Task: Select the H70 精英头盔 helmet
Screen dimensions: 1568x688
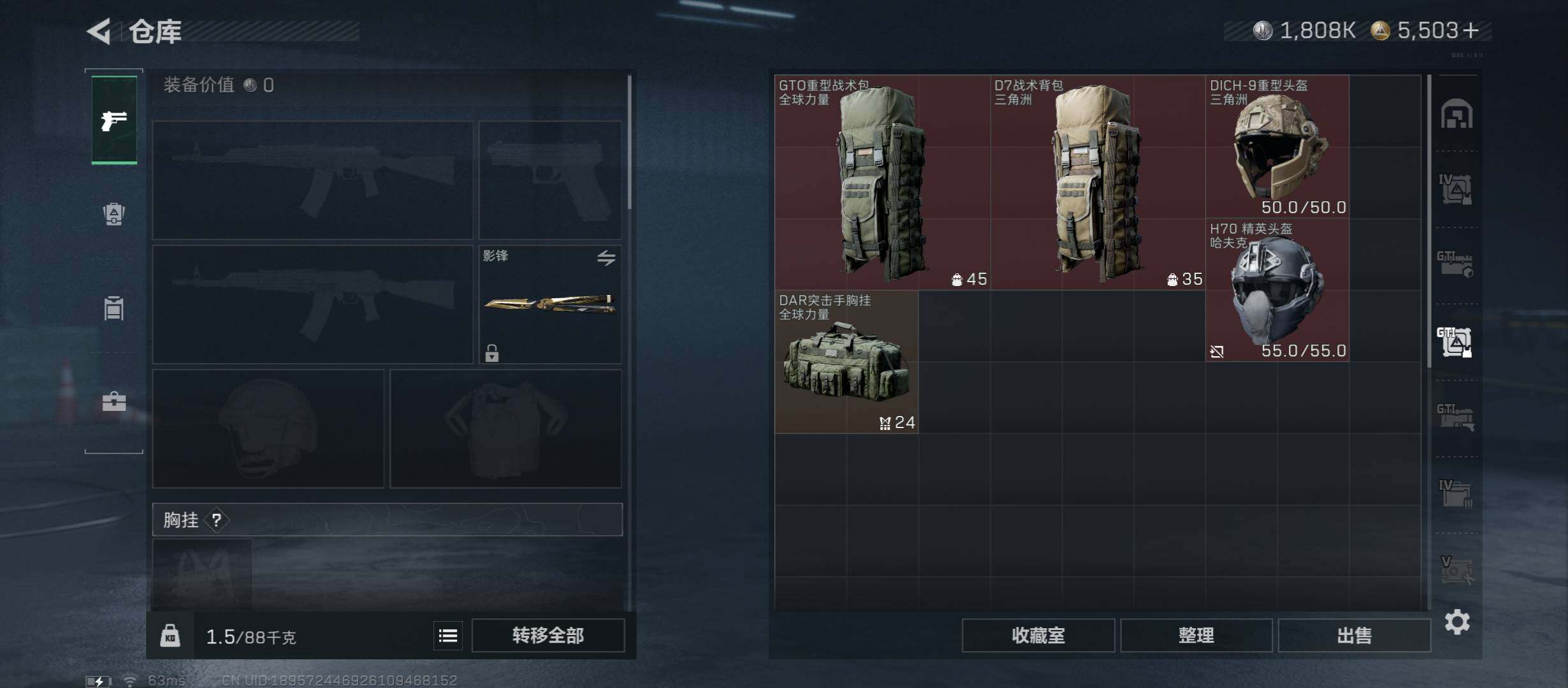Action: coord(1277,290)
